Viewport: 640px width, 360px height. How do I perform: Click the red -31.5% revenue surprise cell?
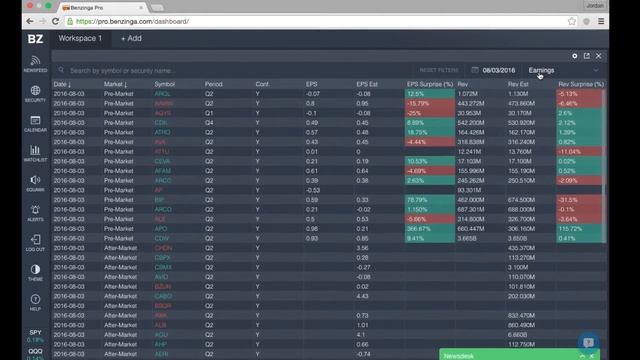pyautogui.click(x=580, y=200)
